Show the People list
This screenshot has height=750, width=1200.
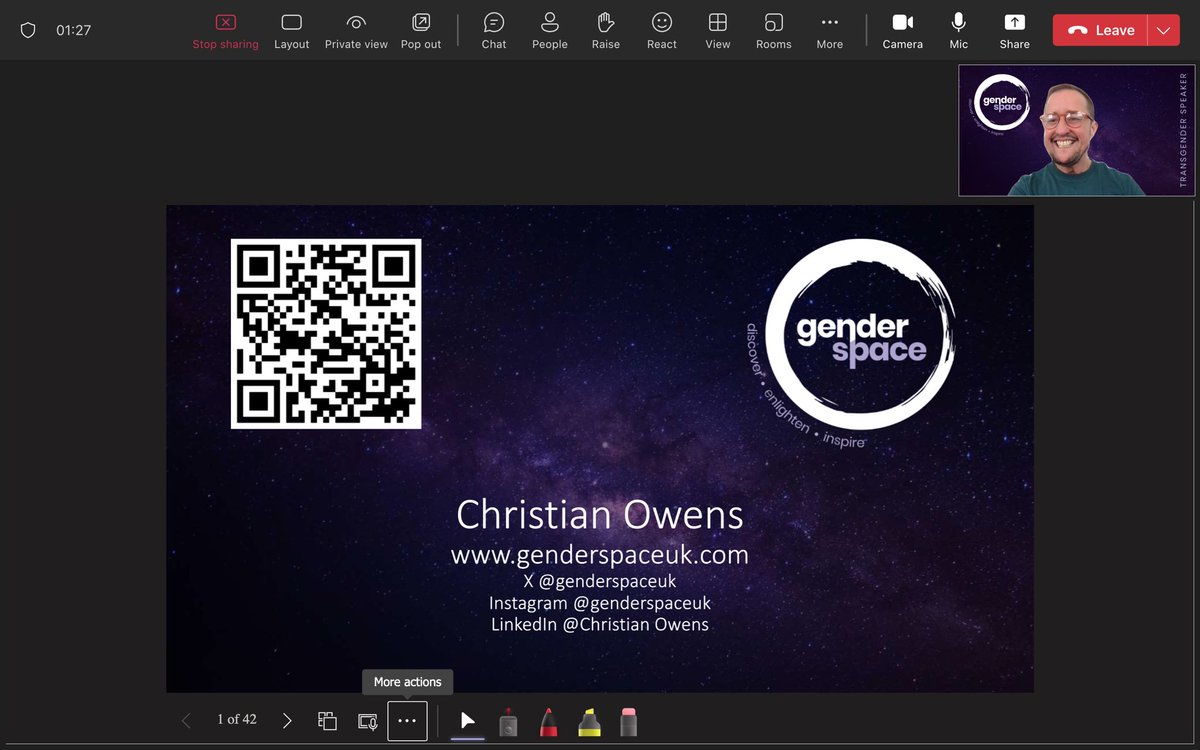[550, 31]
